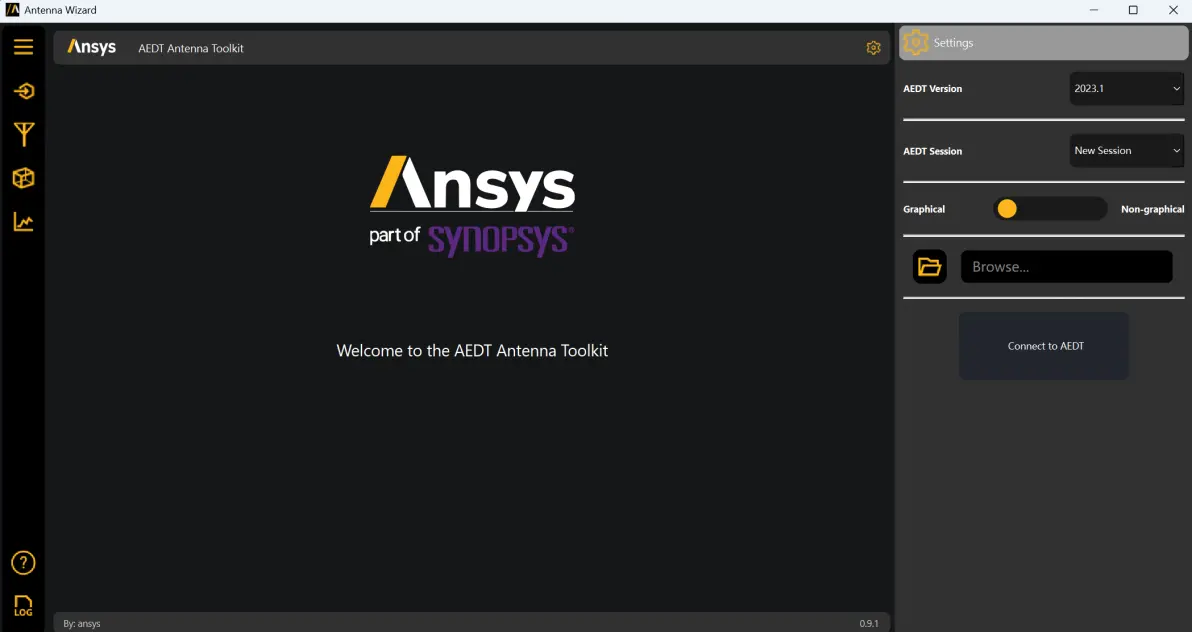Click the login arrow sidebar icon
1192x632 pixels.
click(24, 91)
